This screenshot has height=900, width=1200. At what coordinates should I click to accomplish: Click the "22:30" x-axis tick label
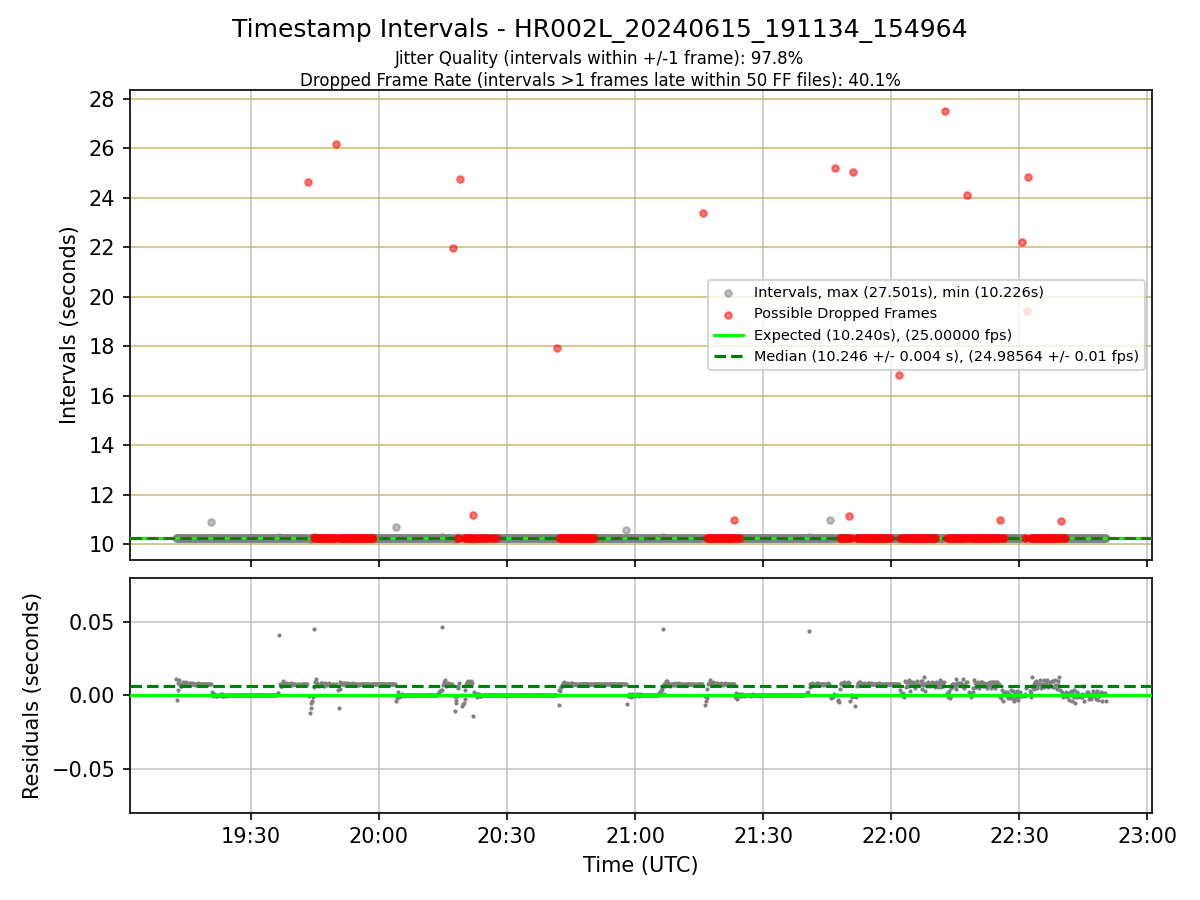(1019, 835)
